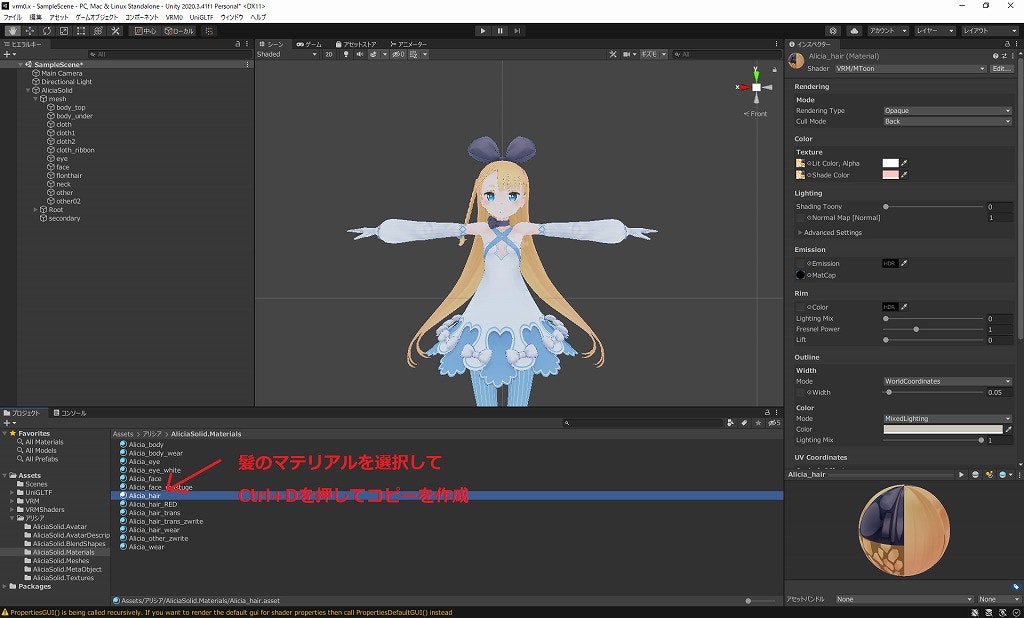
Task: Open scene component tools icon
Action: [613, 54]
